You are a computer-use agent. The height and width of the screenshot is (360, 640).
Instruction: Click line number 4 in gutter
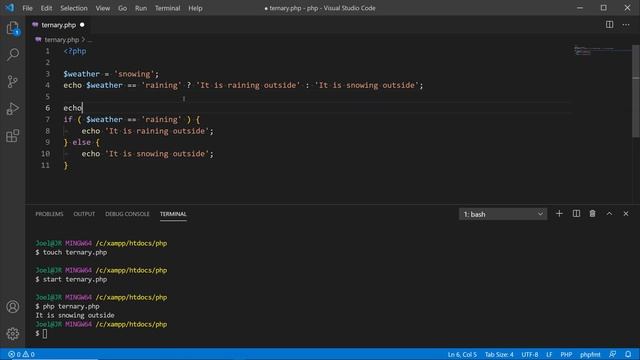pyautogui.click(x=47, y=85)
